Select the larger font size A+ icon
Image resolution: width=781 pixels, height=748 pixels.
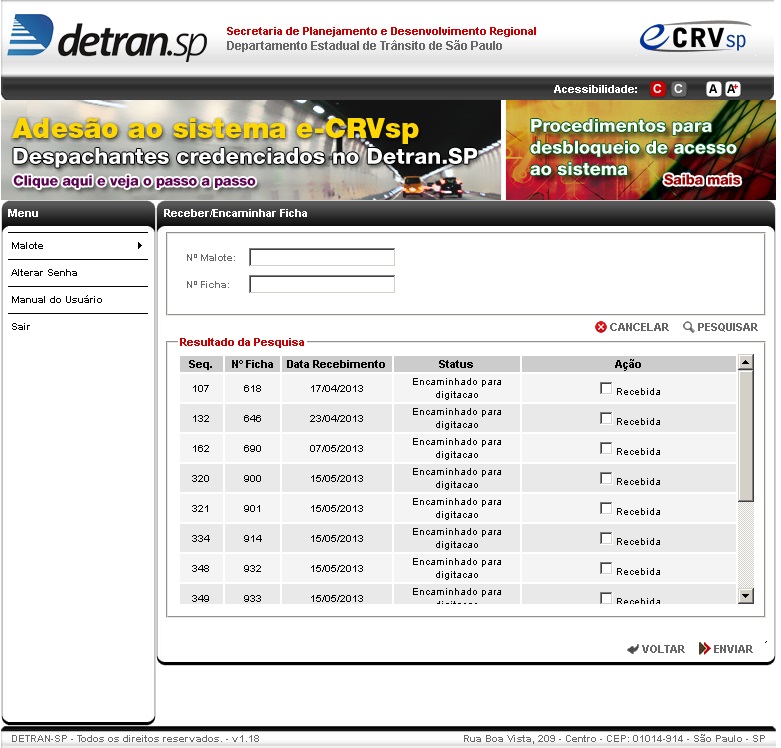tap(732, 89)
